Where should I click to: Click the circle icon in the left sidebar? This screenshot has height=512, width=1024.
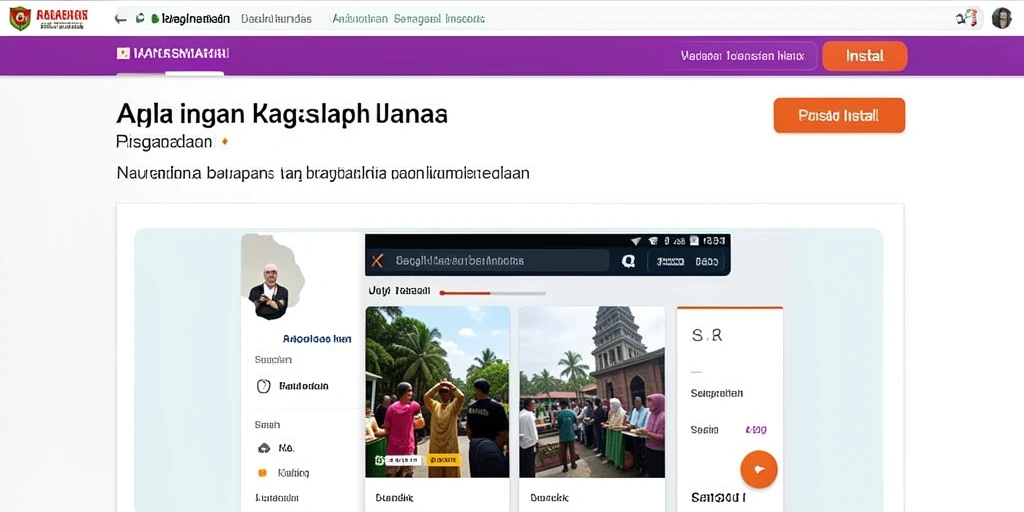click(263, 386)
